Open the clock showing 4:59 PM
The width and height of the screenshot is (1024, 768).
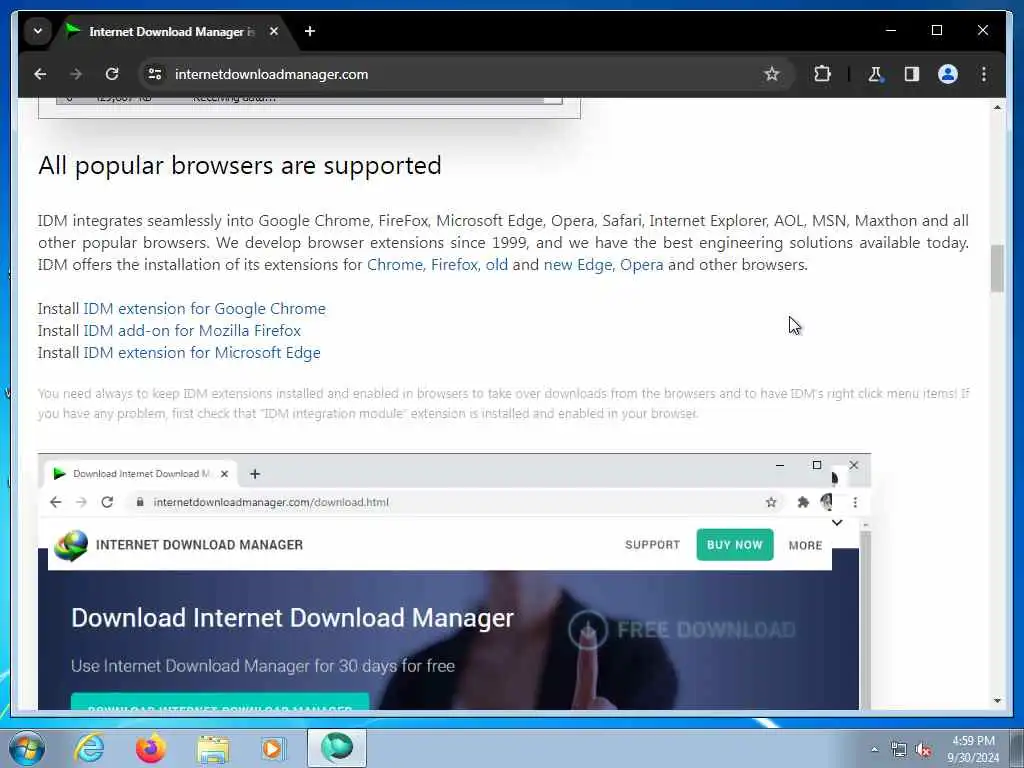[x=973, y=749]
